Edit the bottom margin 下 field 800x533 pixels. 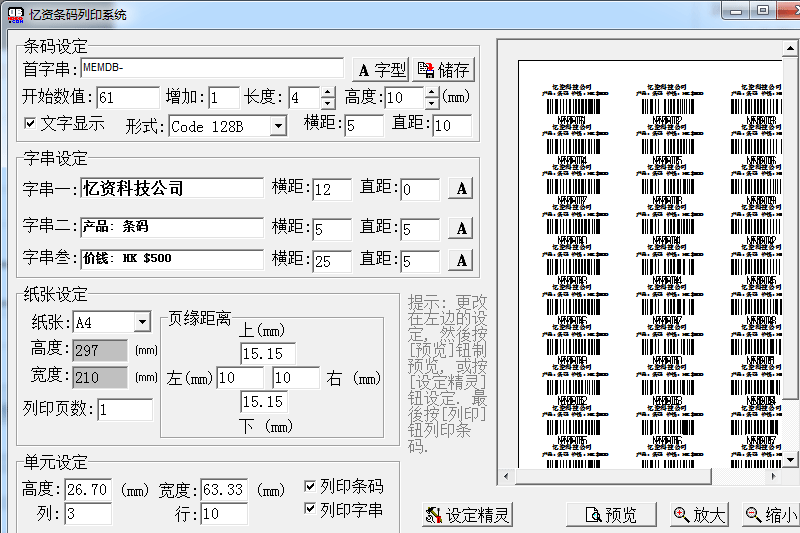click(264, 402)
